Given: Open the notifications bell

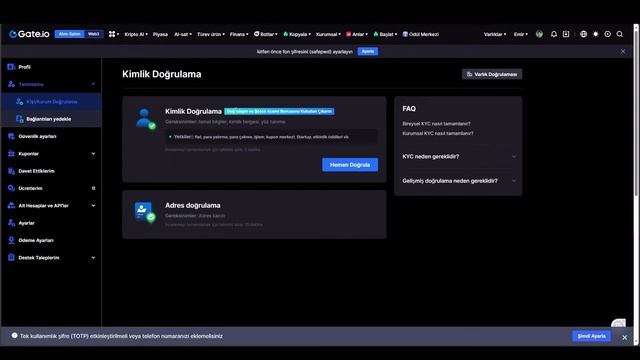Looking at the screenshot, I should pyautogui.click(x=554, y=34).
